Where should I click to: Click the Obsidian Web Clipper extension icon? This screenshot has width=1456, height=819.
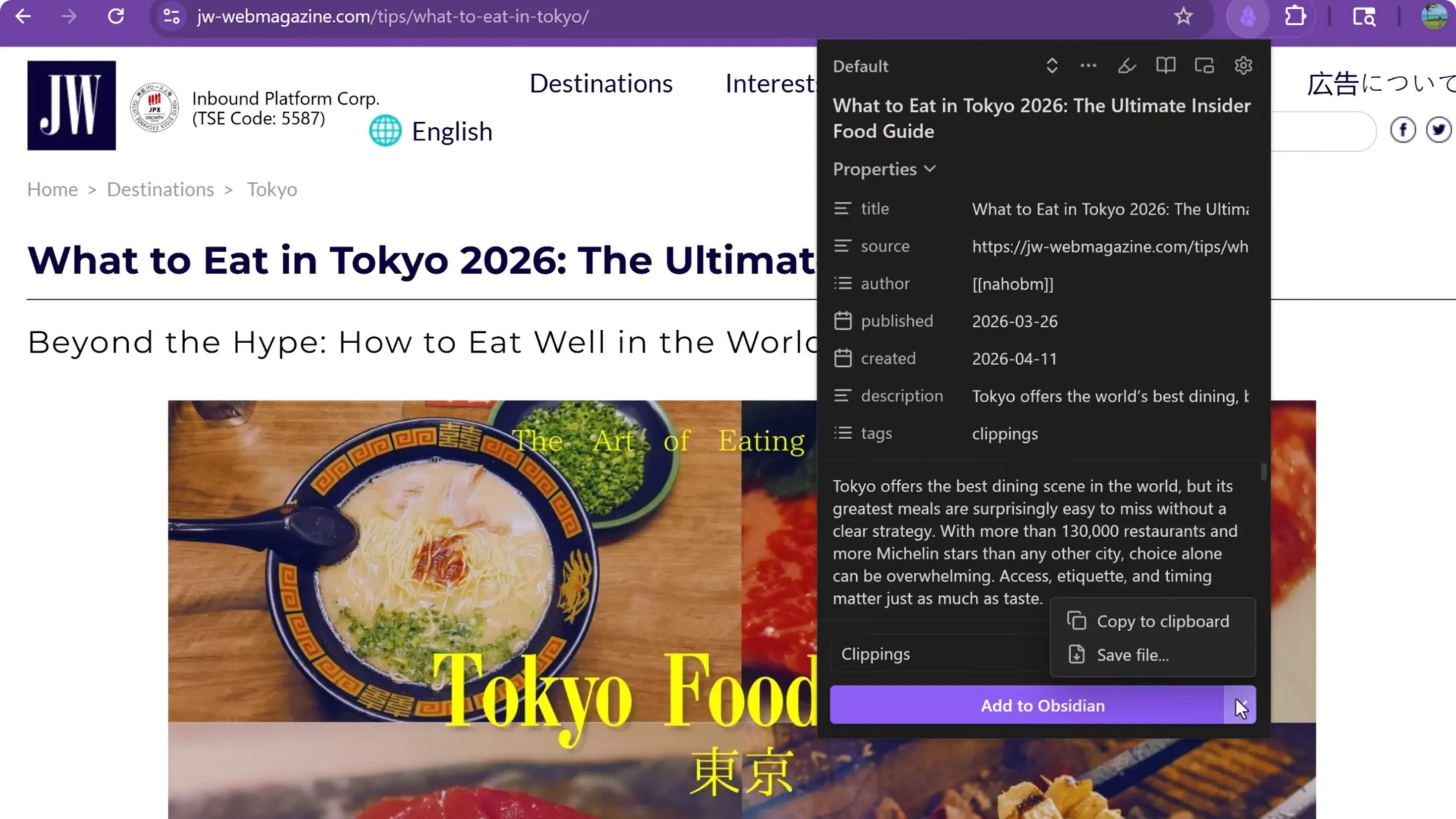[x=1248, y=16]
